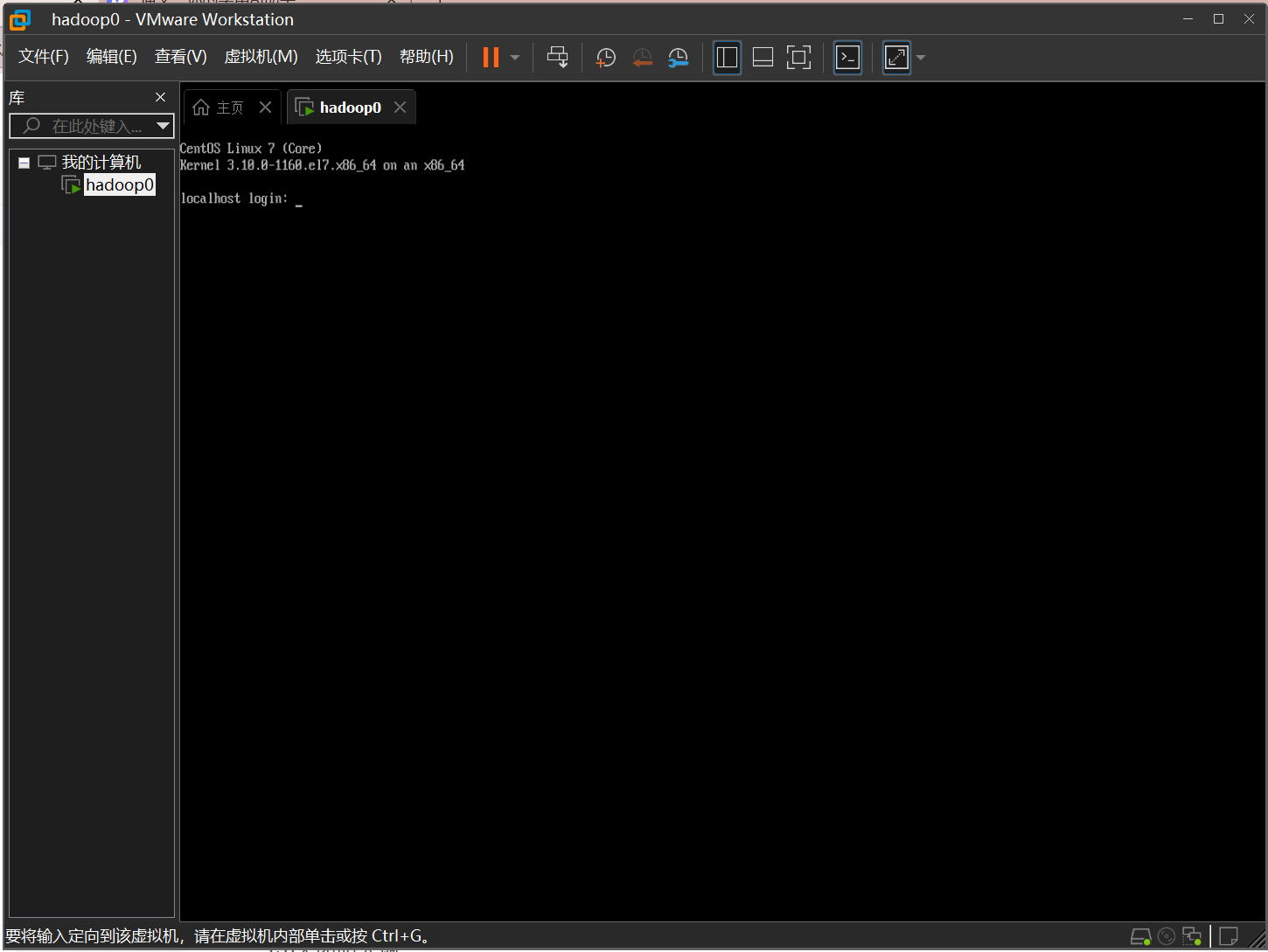The image size is (1268, 952).
Task: Close the 主页 tab
Action: [266, 108]
